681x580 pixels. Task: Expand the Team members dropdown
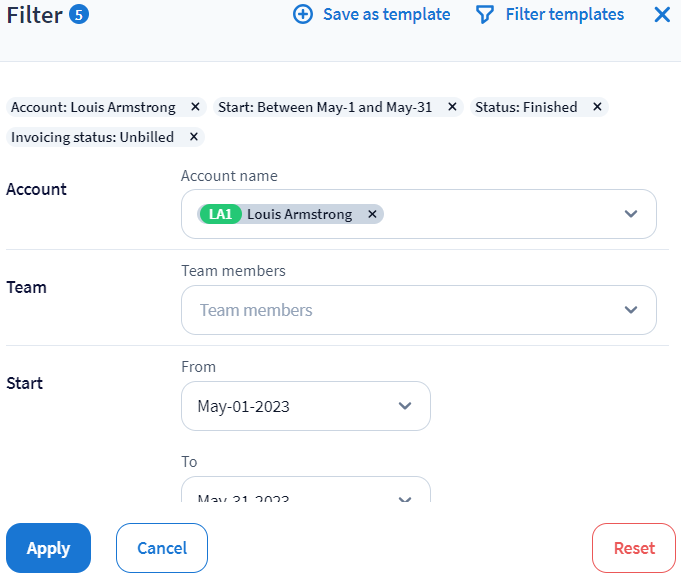pyautogui.click(x=630, y=310)
